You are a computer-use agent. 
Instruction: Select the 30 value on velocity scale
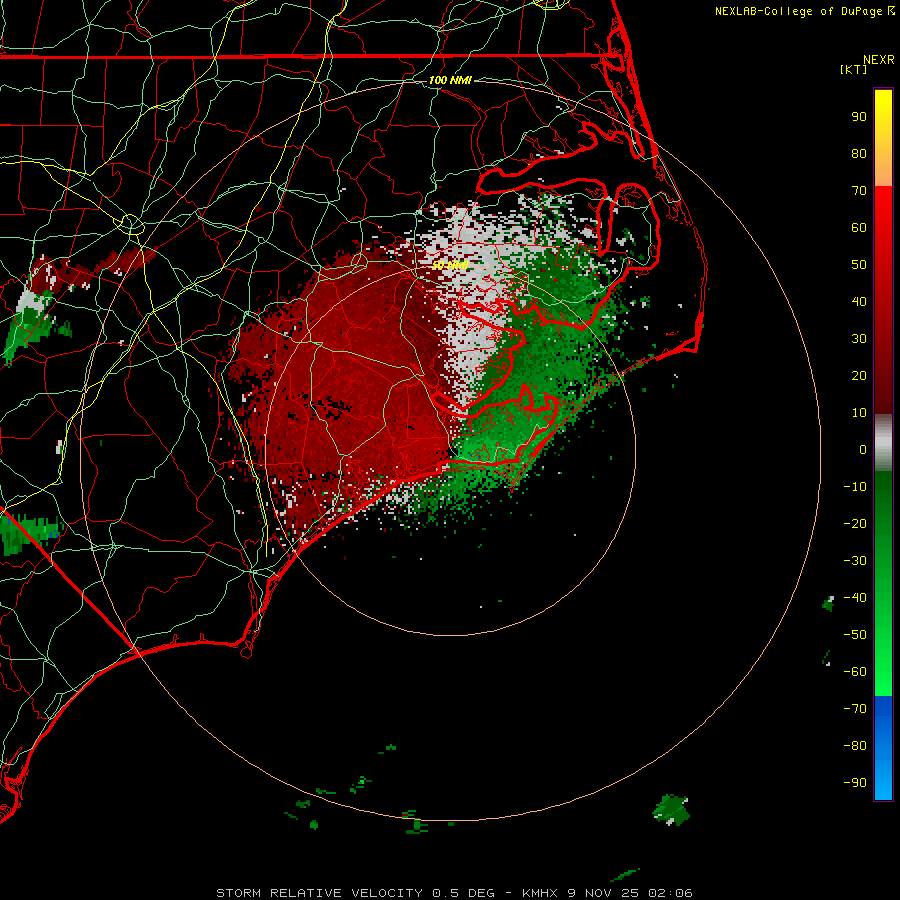859,339
